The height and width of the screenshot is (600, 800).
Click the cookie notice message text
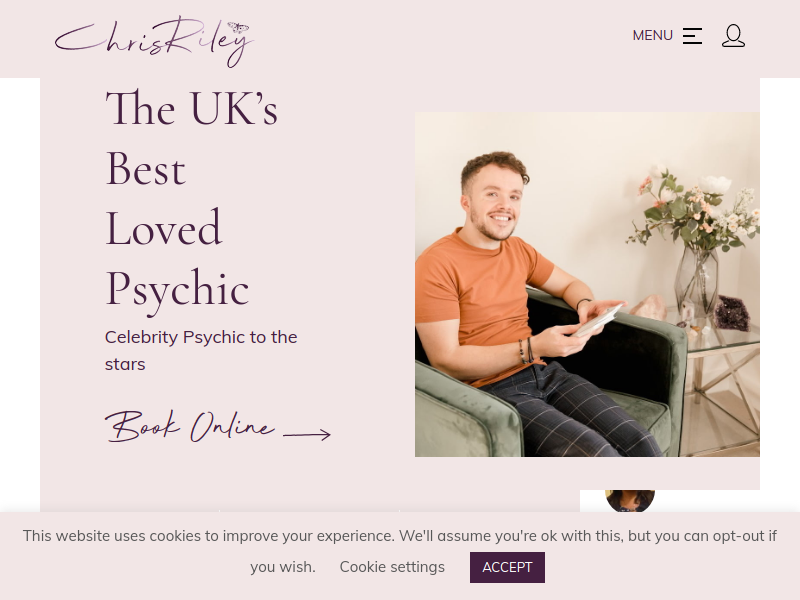[x=399, y=551]
